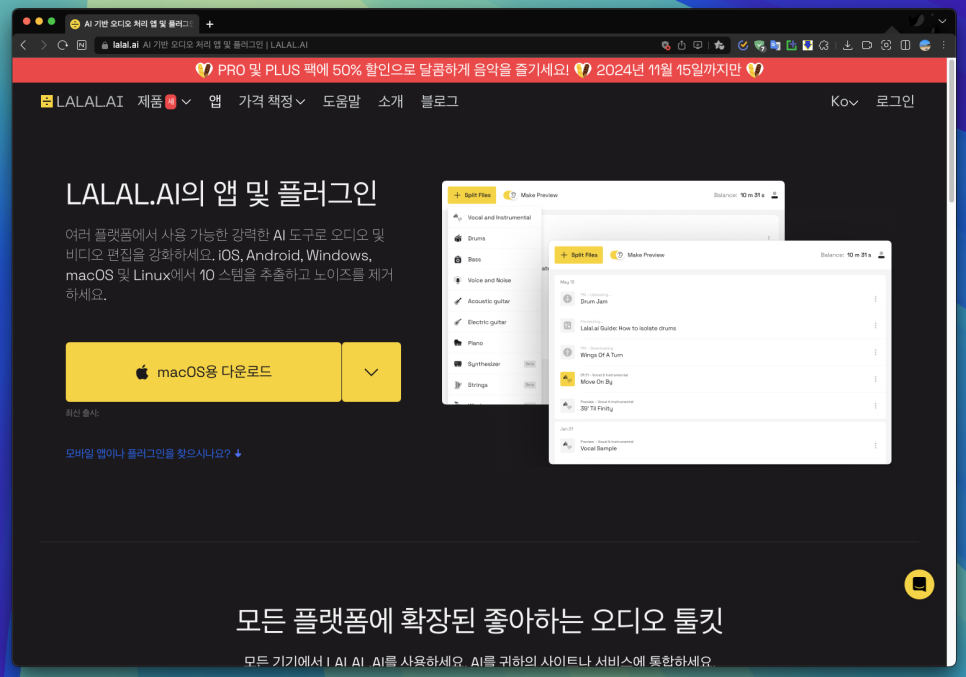Go to the 앱 nav item
This screenshot has height=677, width=966.
(x=215, y=101)
